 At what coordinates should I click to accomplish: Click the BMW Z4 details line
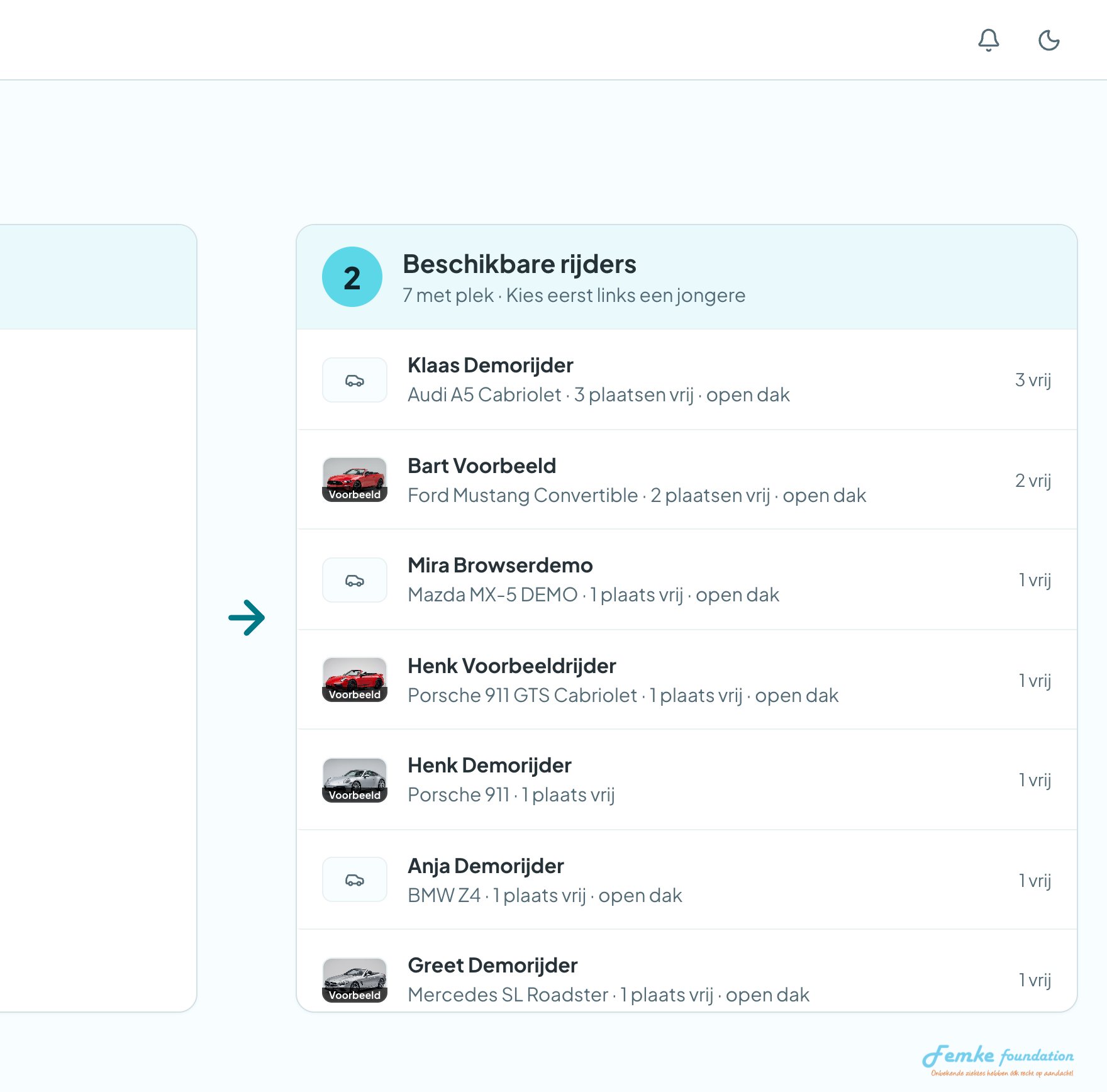pyautogui.click(x=545, y=895)
